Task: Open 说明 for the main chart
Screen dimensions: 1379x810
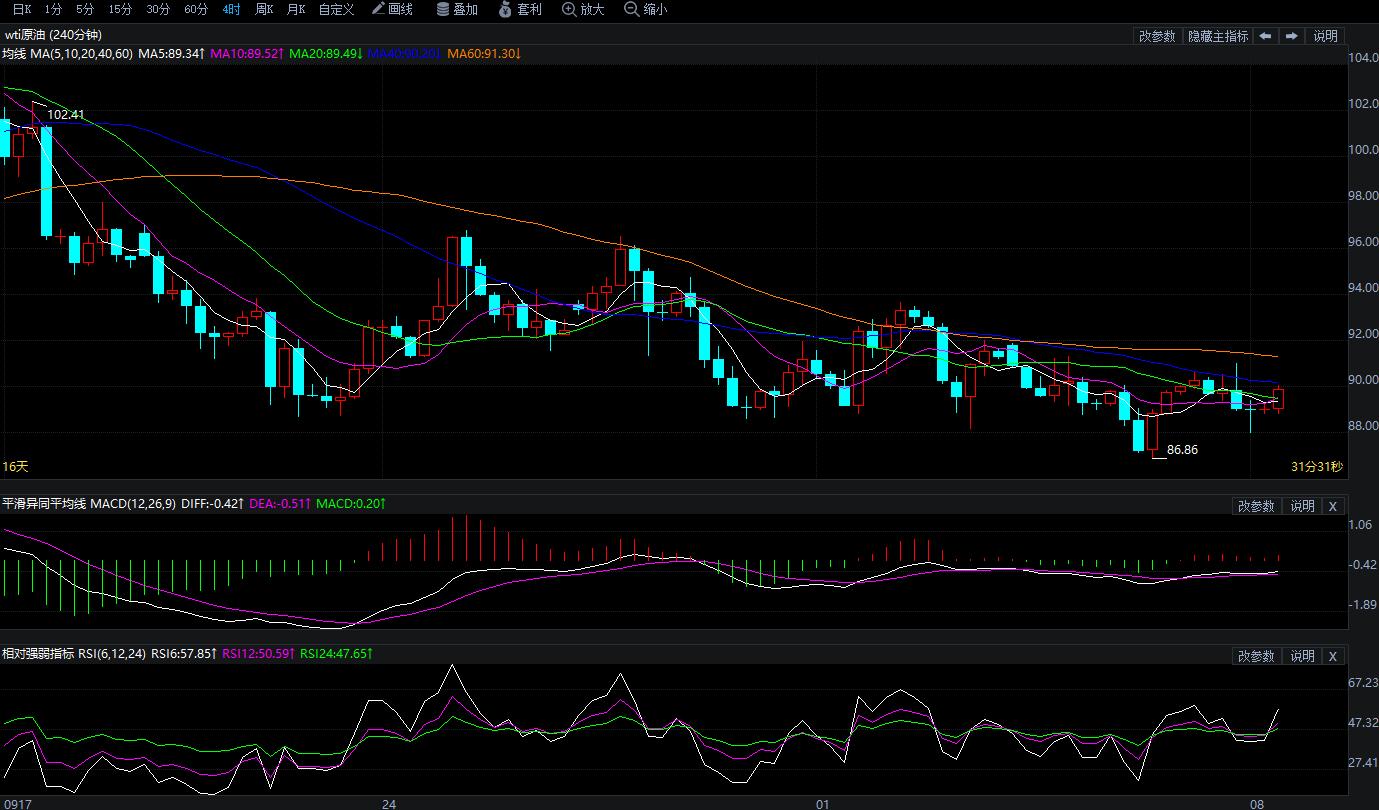Action: pos(1325,36)
